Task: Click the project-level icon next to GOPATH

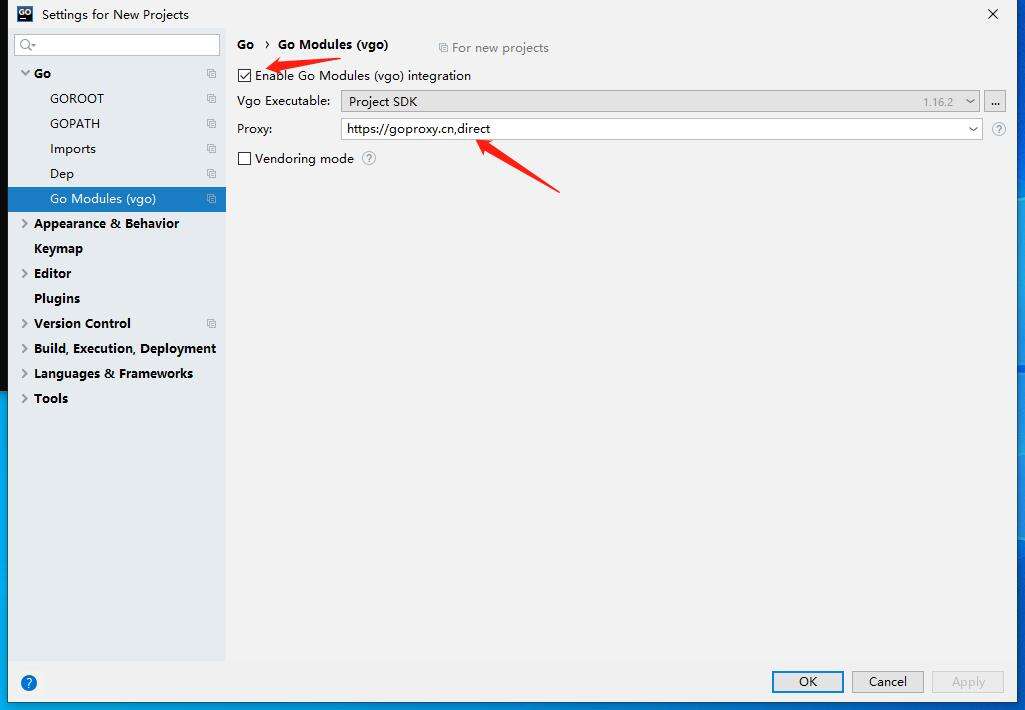Action: pos(211,124)
